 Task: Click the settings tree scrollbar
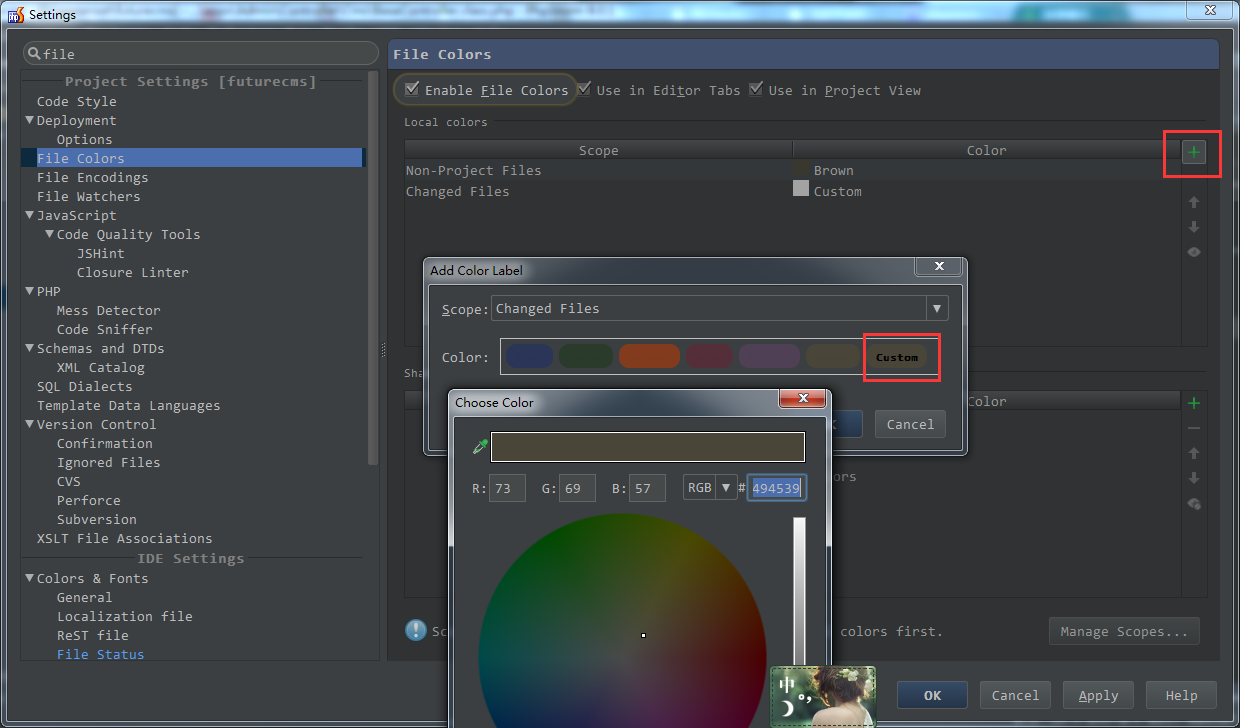pyautogui.click(x=373, y=268)
